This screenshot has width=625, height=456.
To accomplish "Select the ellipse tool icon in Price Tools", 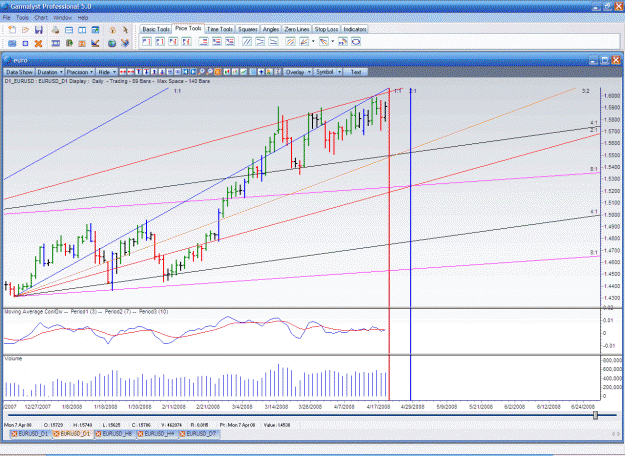I will [x=356, y=41].
